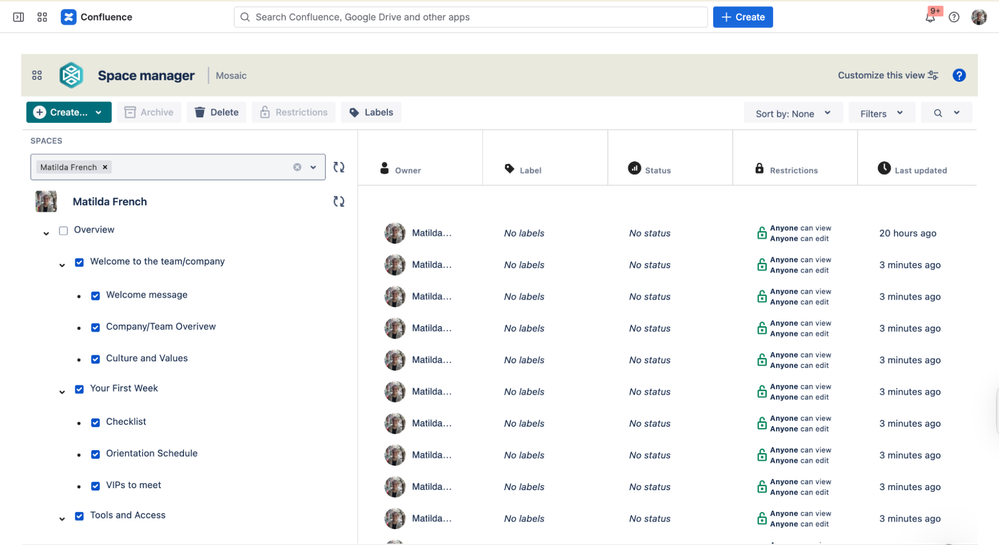Collapse the Your First Week node
The image size is (999, 545).
62,392
